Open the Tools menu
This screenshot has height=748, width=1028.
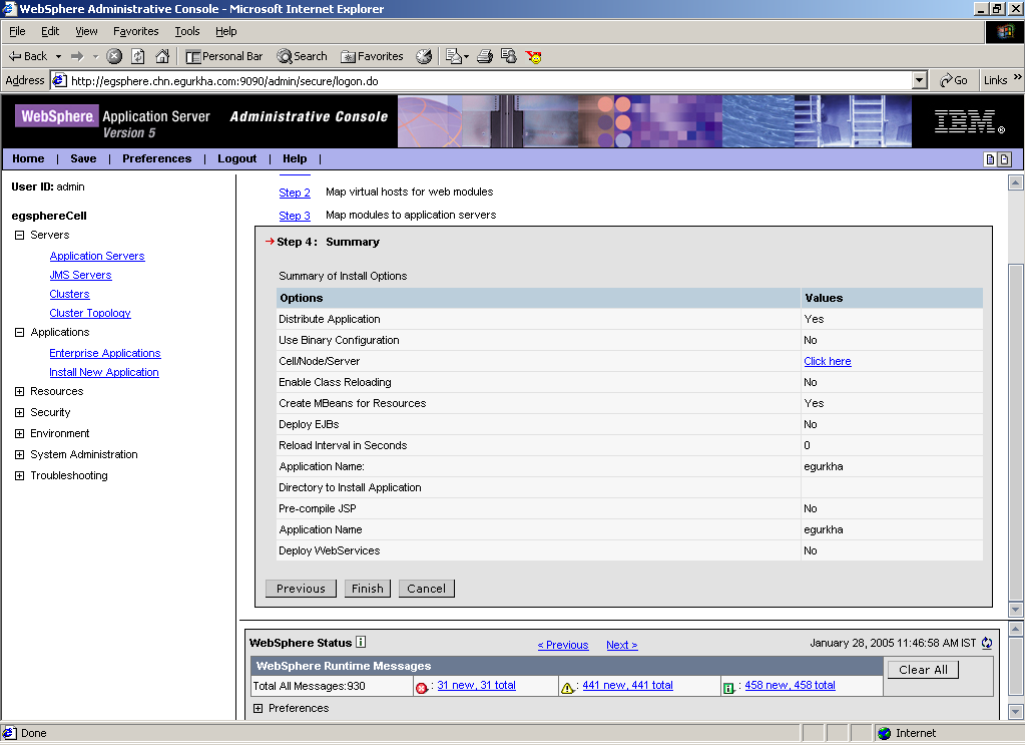coord(187,31)
